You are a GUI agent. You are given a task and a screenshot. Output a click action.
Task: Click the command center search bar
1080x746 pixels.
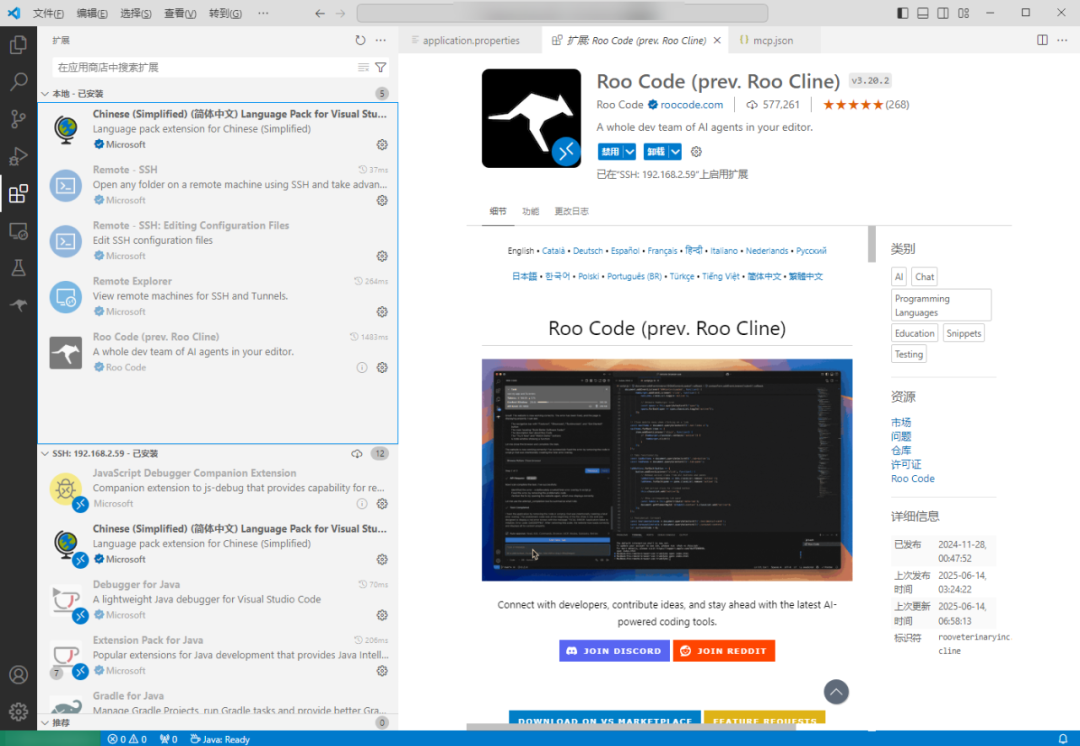tap(562, 13)
